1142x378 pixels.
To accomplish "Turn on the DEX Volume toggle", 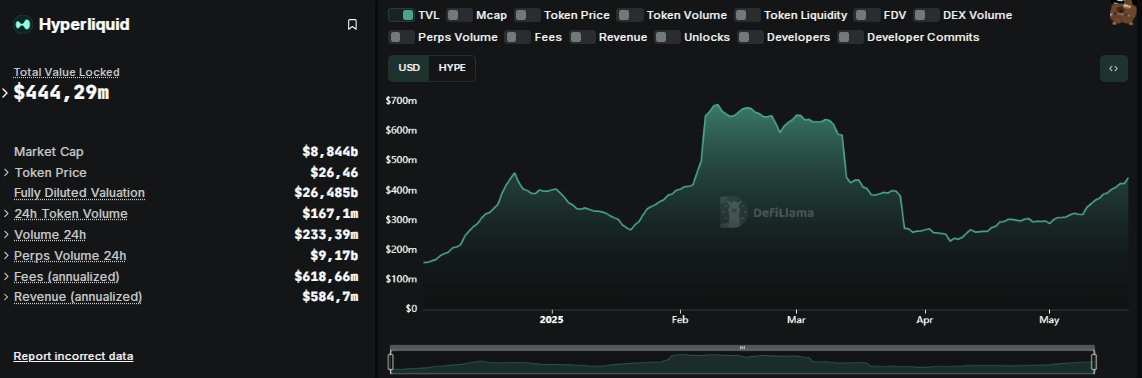I will pyautogui.click(x=926, y=15).
